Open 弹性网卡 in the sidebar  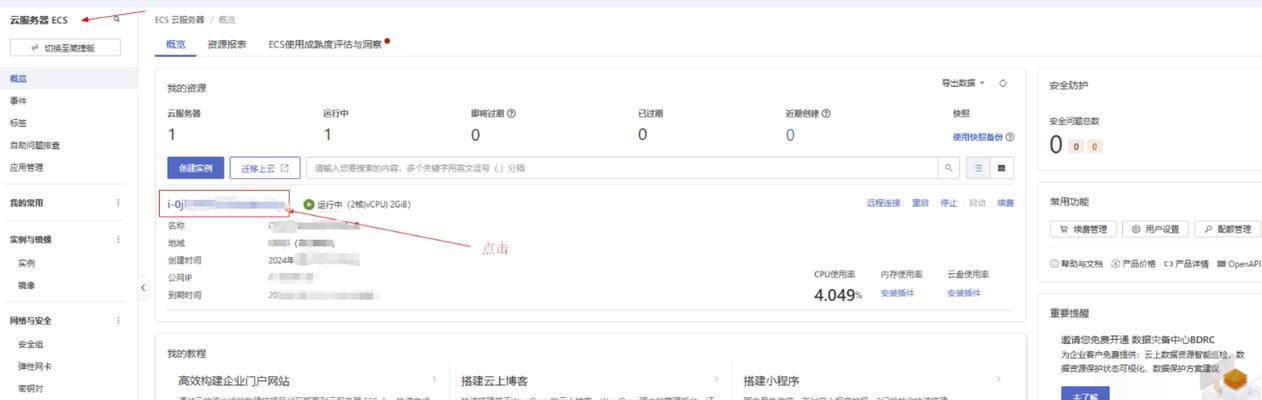(x=35, y=366)
